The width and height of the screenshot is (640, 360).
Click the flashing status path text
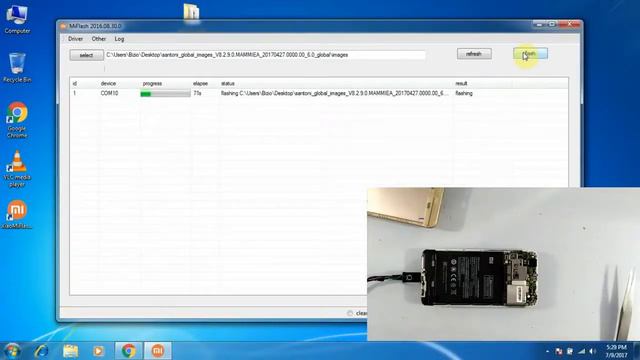pos(334,93)
